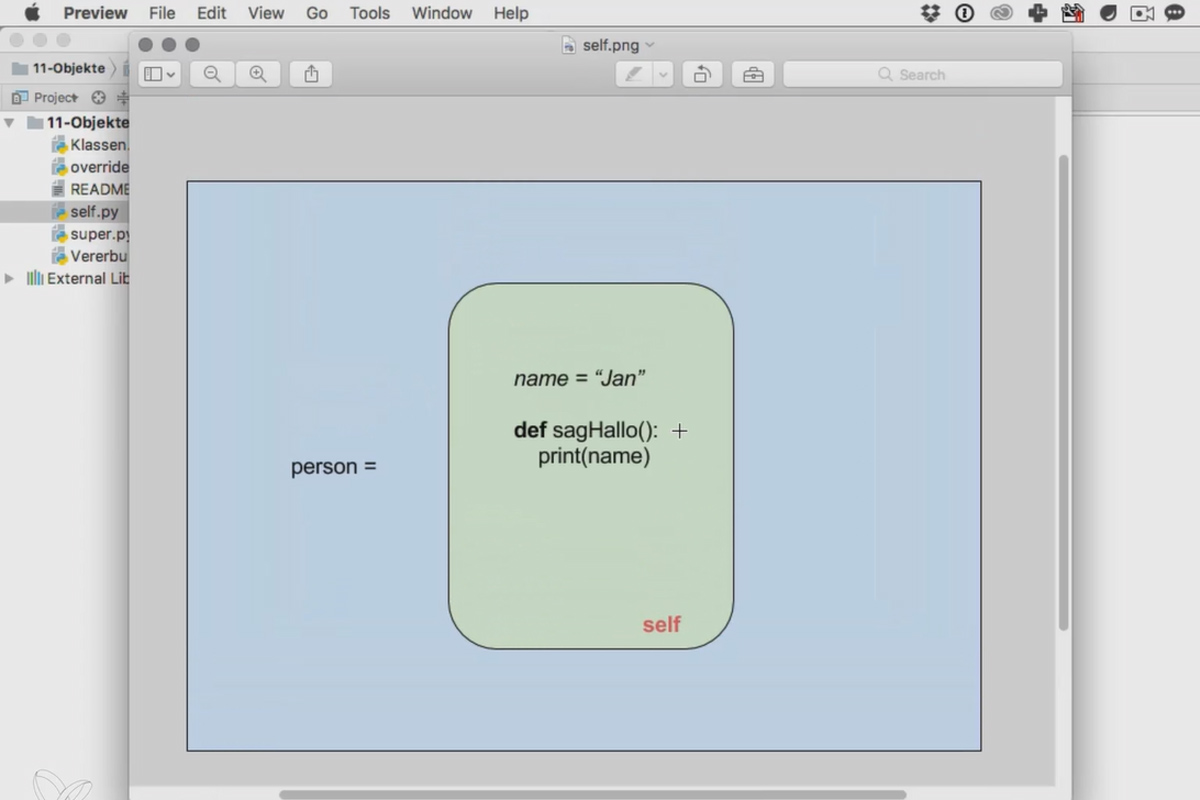This screenshot has width=1200, height=800.
Task: Click the 'person =' text in image
Action: click(x=334, y=467)
